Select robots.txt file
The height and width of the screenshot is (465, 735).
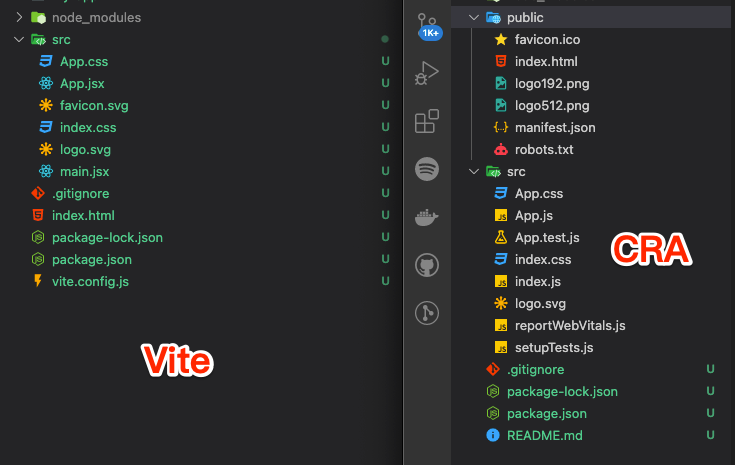[544, 150]
